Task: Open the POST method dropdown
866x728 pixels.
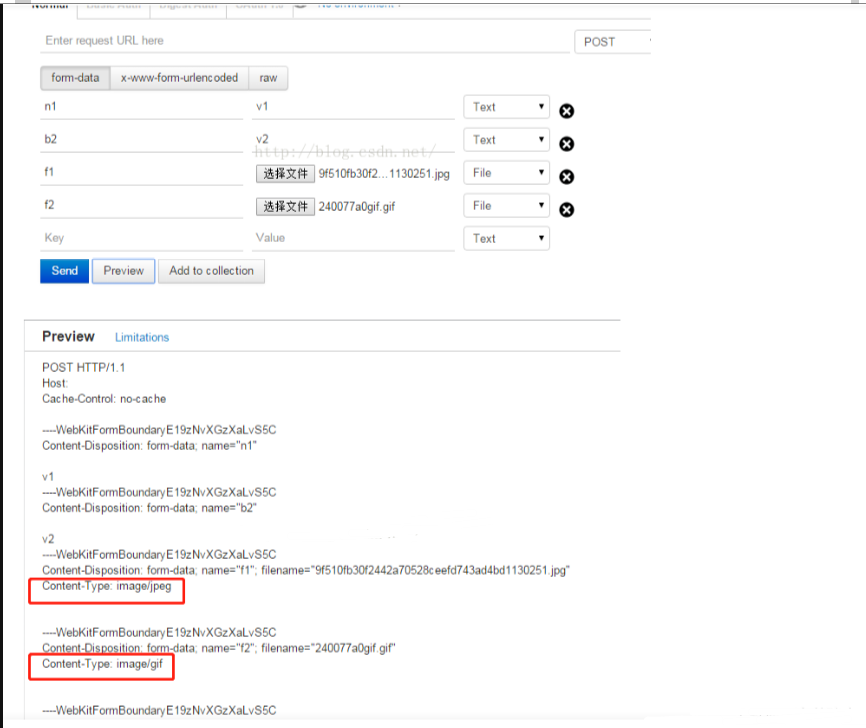Action: [x=607, y=42]
